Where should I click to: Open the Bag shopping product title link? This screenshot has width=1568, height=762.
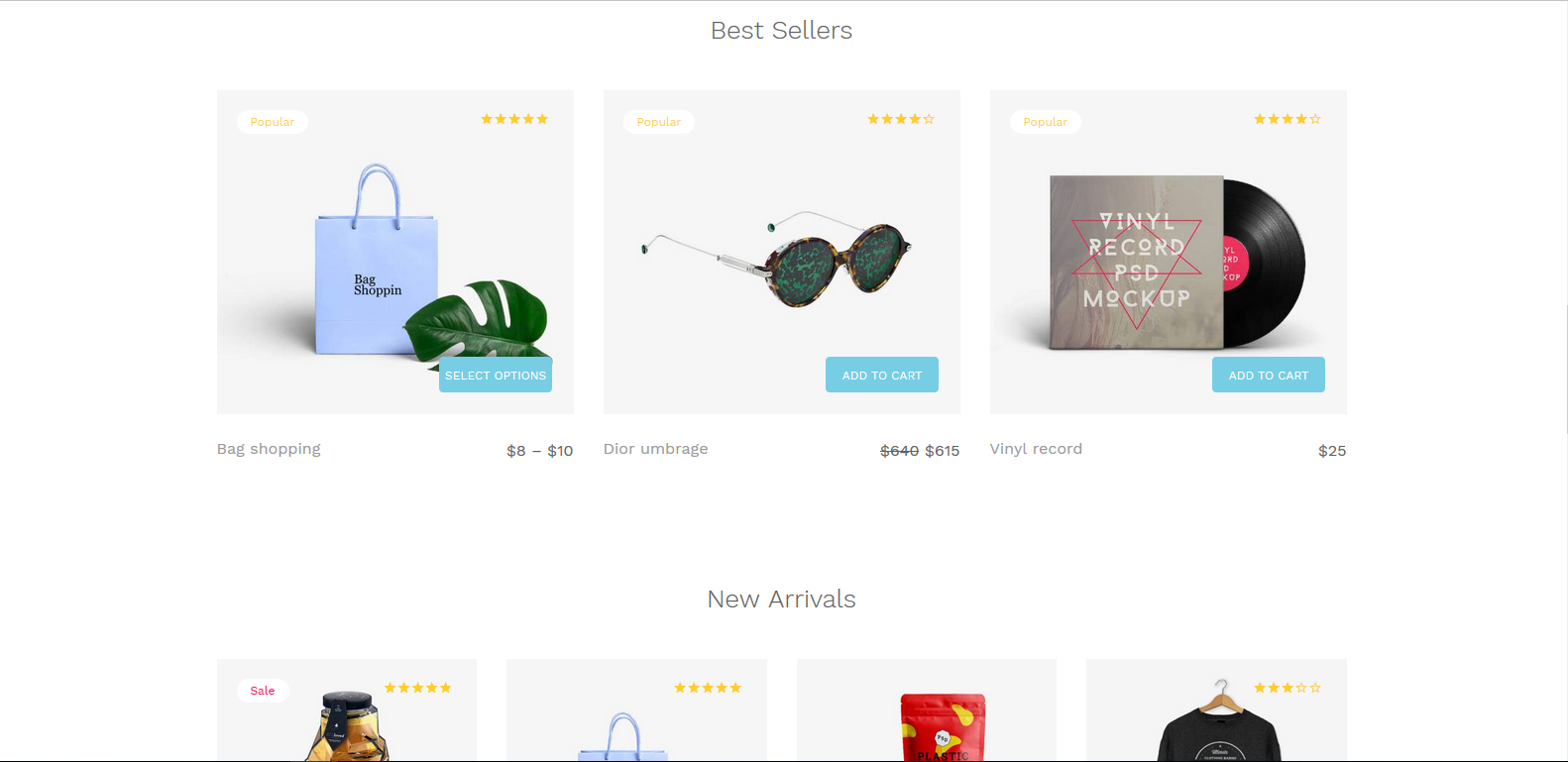pos(269,449)
